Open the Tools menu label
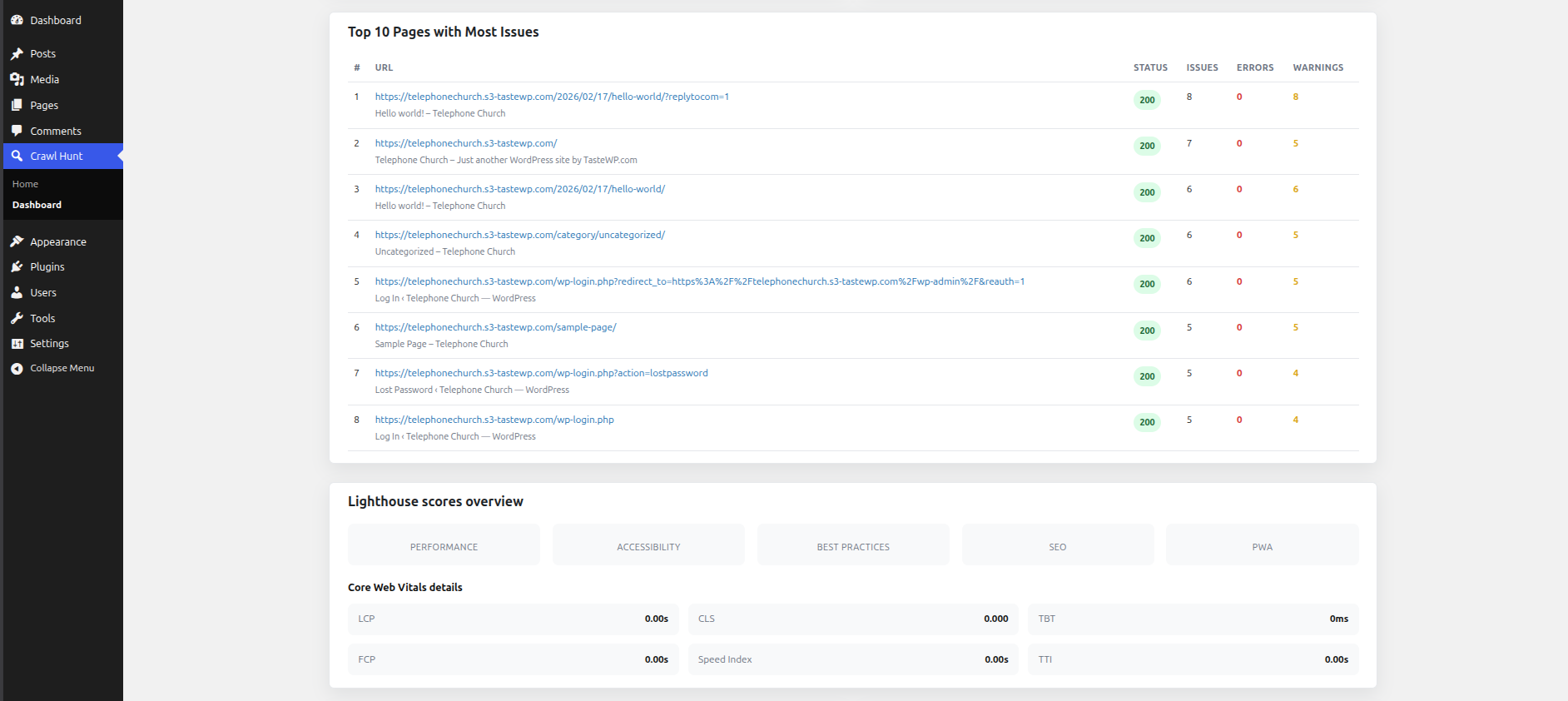This screenshot has height=701, width=1568. click(x=42, y=318)
